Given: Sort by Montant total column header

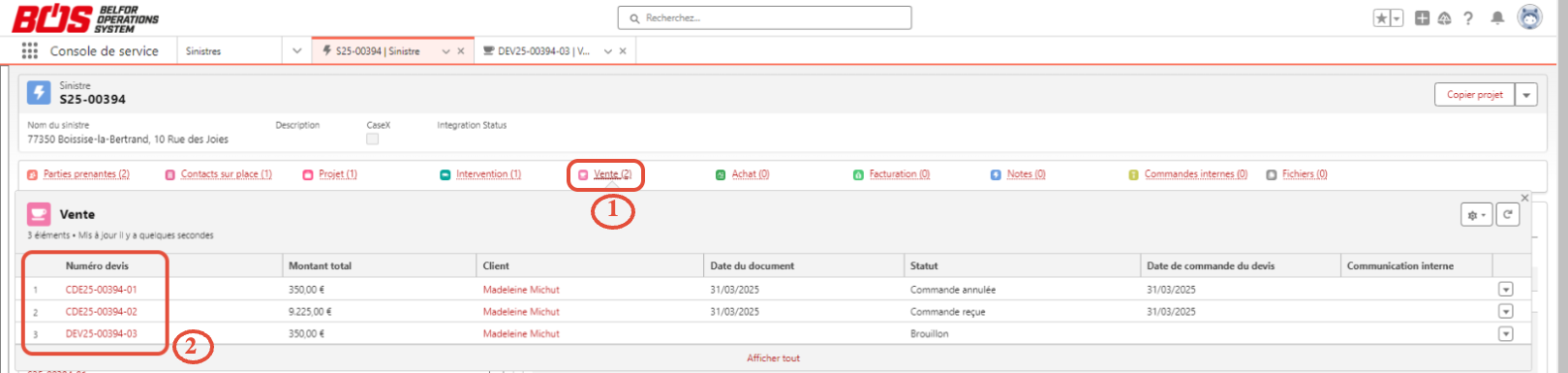Looking at the screenshot, I should 320,265.
